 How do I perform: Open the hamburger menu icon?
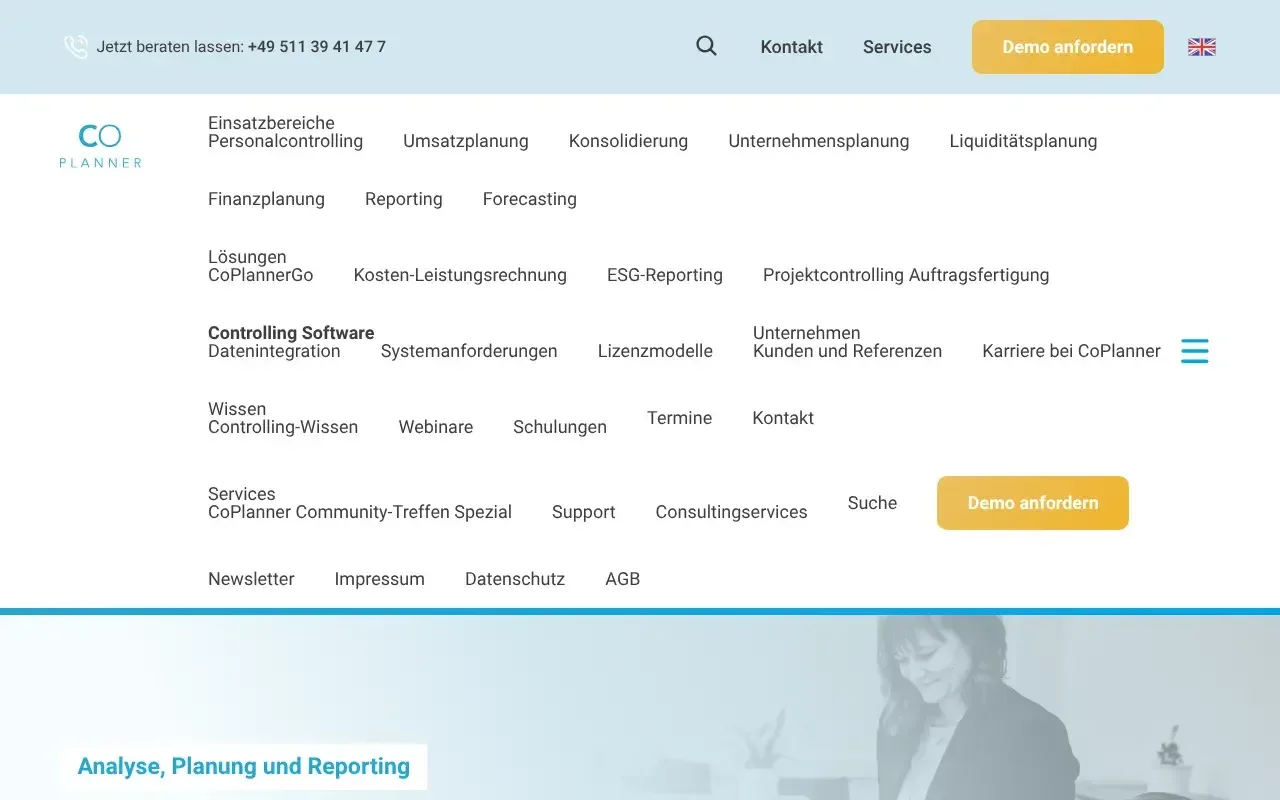click(x=1194, y=351)
